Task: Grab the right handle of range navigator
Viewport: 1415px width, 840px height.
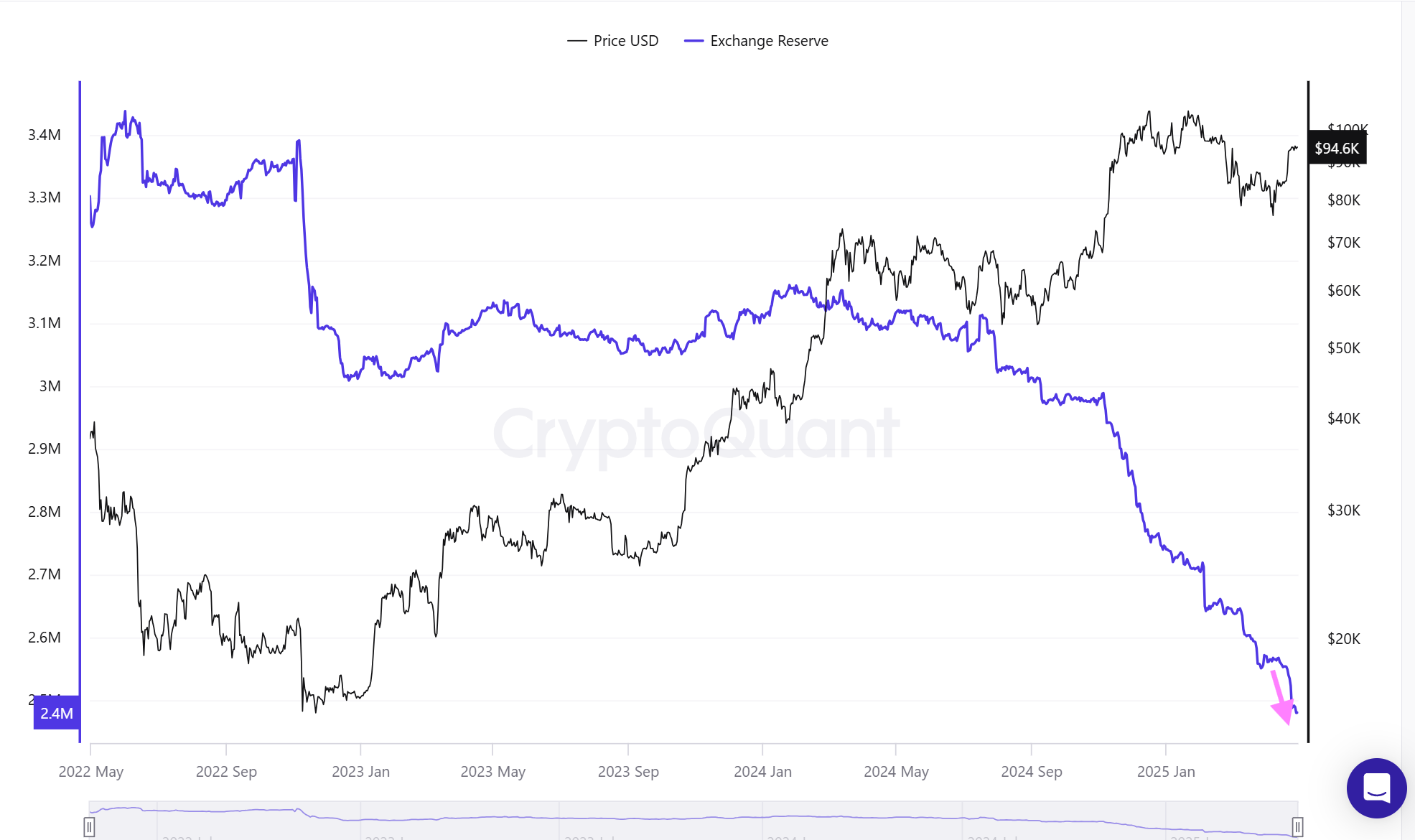Action: (1297, 826)
